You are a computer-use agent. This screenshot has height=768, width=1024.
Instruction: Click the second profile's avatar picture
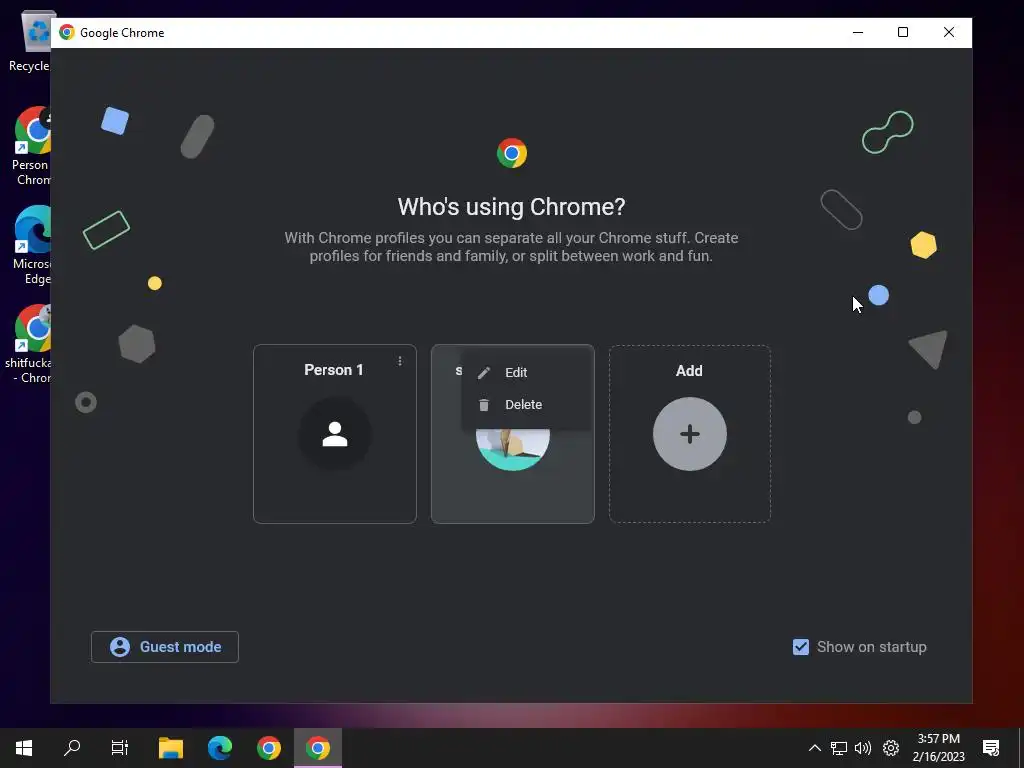coord(513,449)
